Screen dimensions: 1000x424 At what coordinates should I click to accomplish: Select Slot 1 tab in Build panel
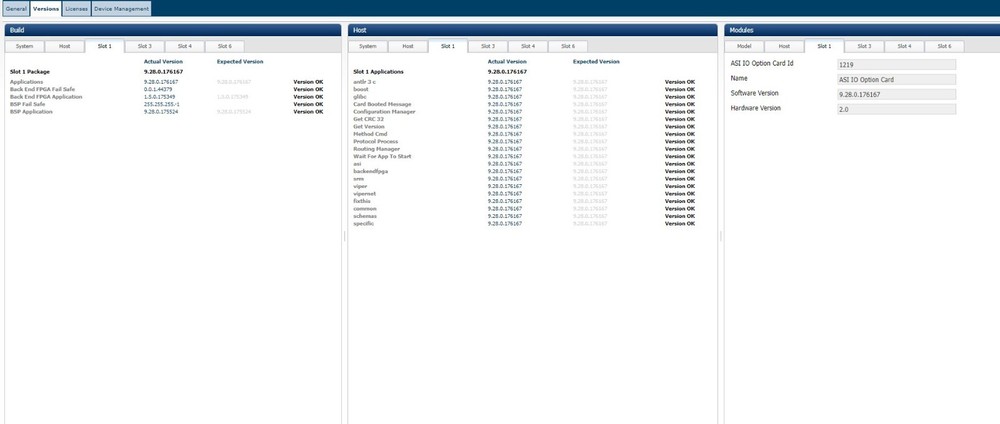click(105, 46)
